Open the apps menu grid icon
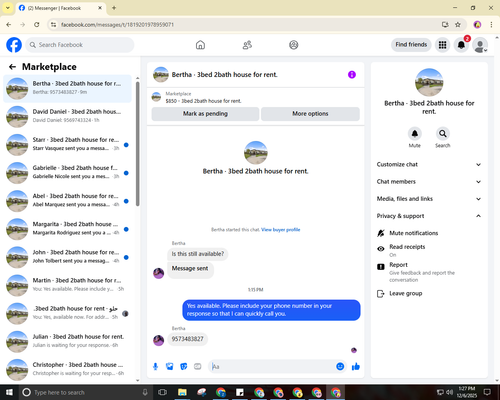 (x=442, y=45)
